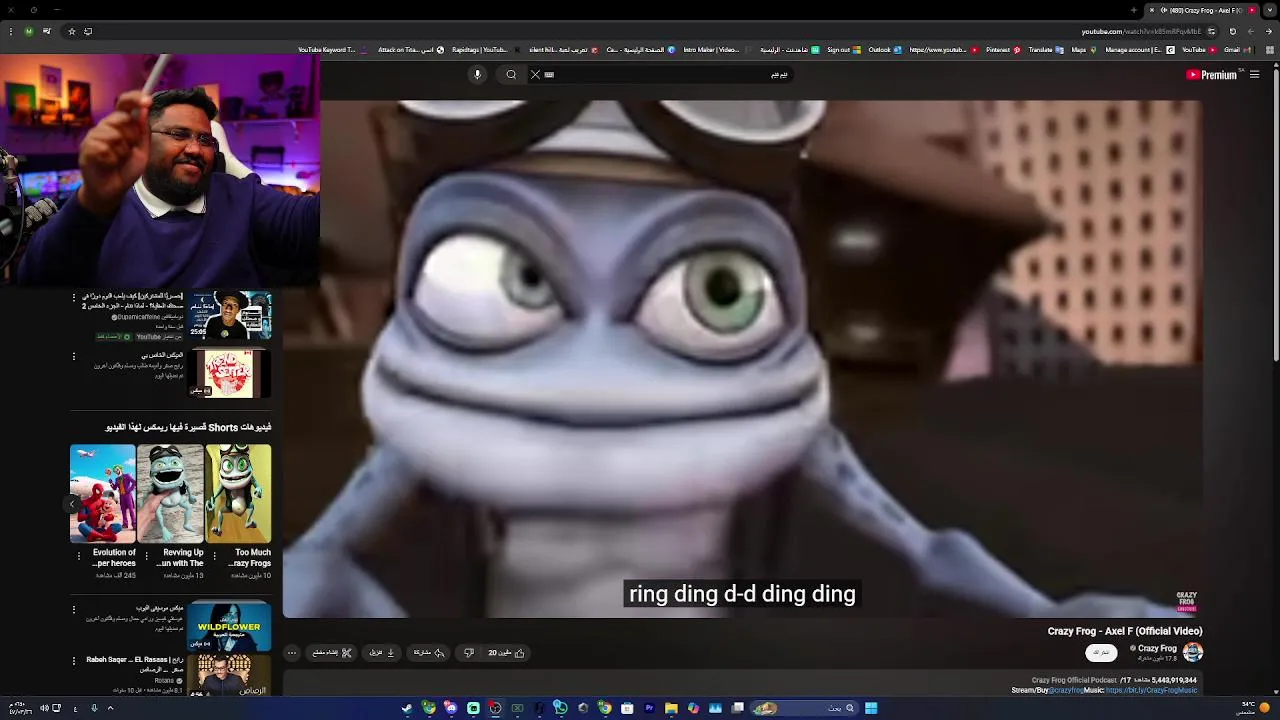1280x720 pixels.
Task: Click the @crazyfrog mention in description
Action: point(1066,690)
